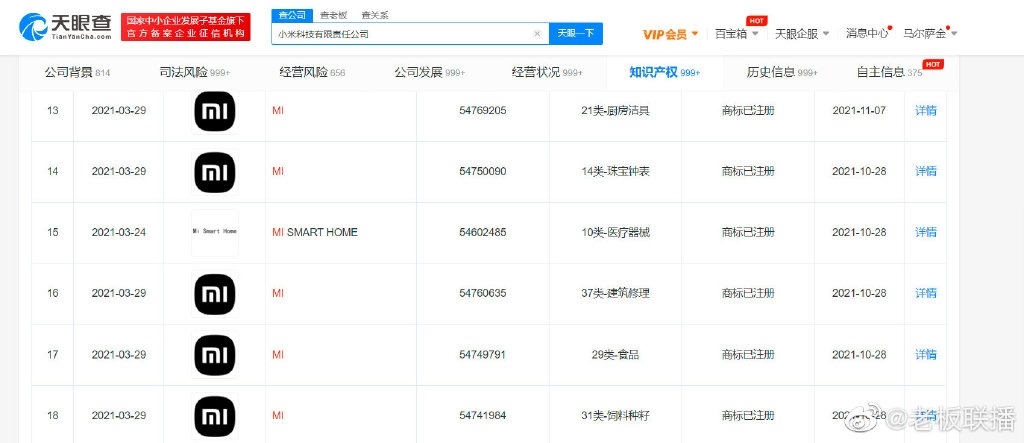Open 公司背景 tab
The width and height of the screenshot is (1024, 443).
(x=77, y=73)
